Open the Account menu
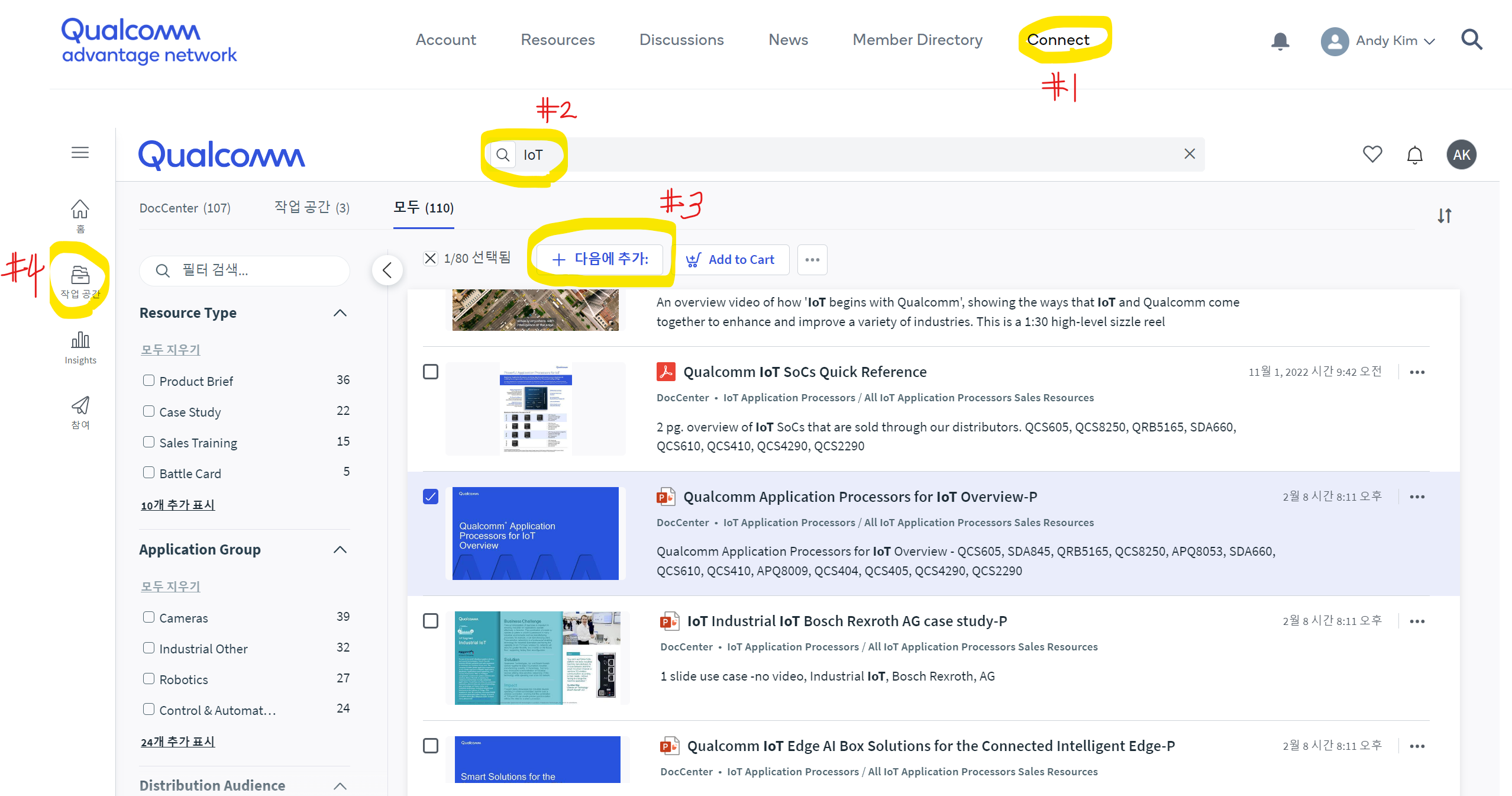The height and width of the screenshot is (796, 1512). pos(446,40)
